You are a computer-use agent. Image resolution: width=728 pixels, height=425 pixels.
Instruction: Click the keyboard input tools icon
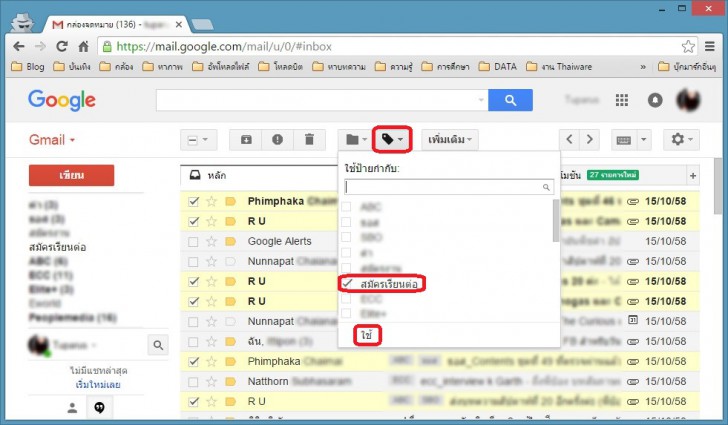[624, 140]
